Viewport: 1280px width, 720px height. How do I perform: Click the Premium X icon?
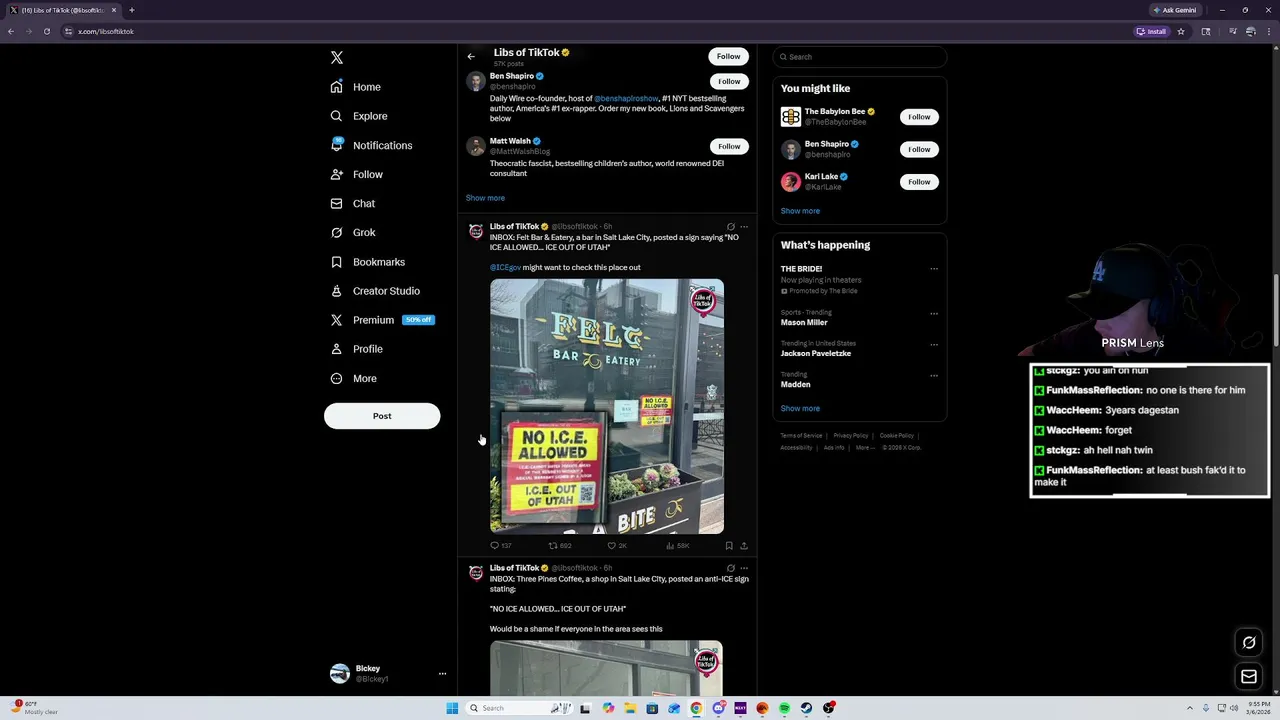337,320
